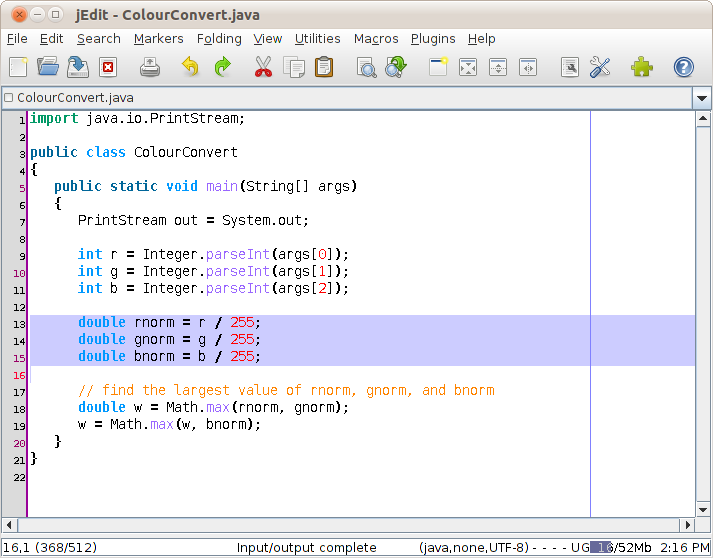Copy selected text icon
713x558 pixels.
[x=294, y=67]
